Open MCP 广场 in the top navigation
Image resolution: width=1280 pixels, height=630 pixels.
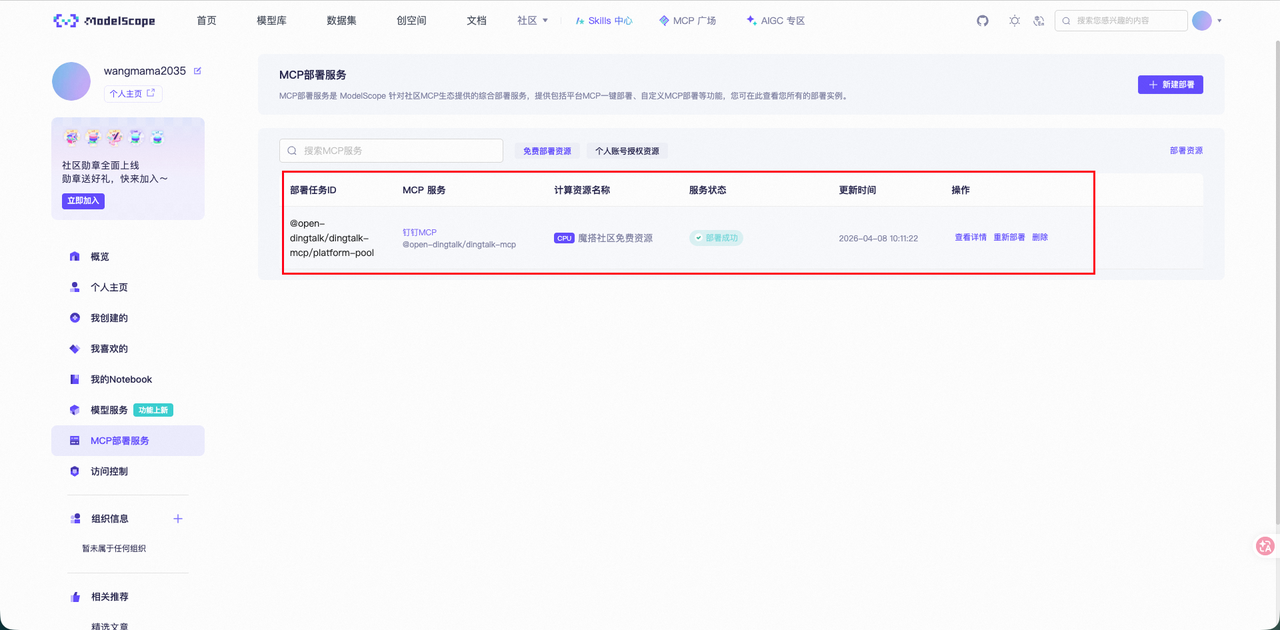[x=687, y=20]
